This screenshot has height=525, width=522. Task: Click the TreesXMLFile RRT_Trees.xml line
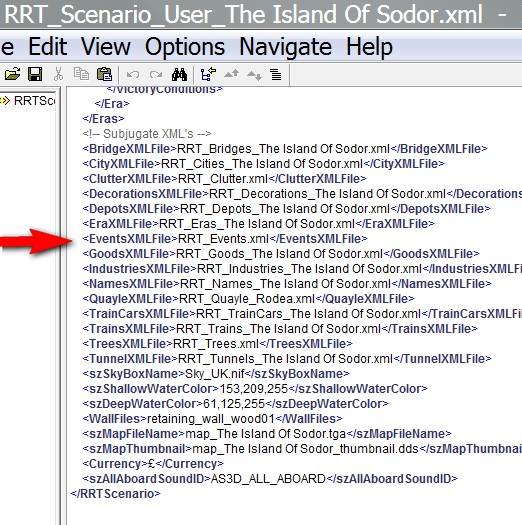pos(217,344)
